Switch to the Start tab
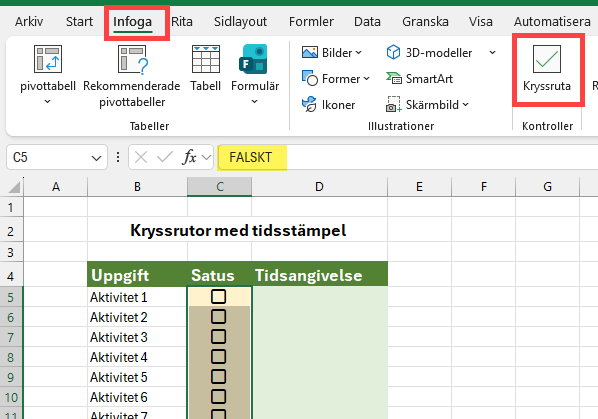Image resolution: width=598 pixels, height=419 pixels. 79,21
